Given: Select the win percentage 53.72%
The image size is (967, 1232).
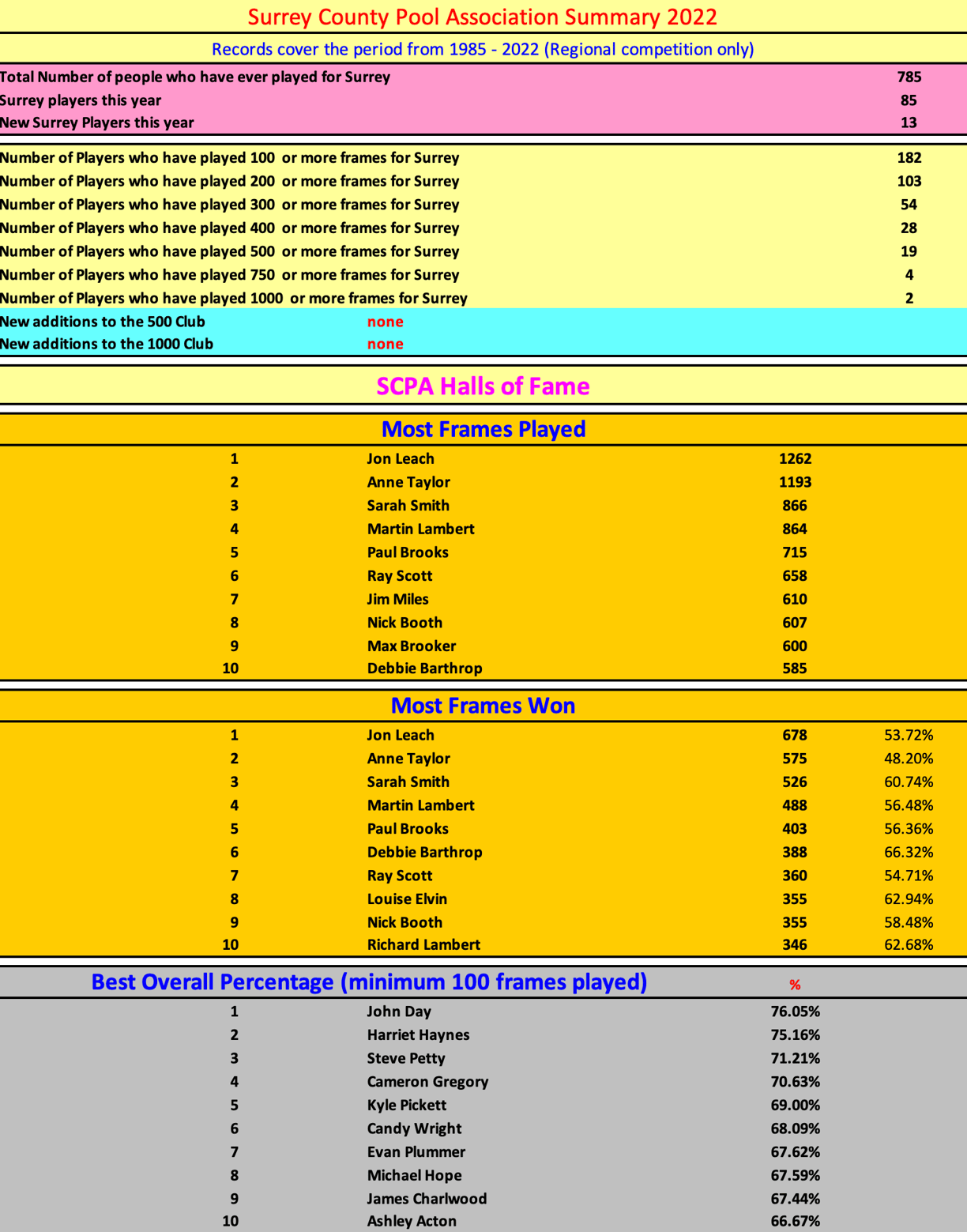Looking at the screenshot, I should [909, 736].
